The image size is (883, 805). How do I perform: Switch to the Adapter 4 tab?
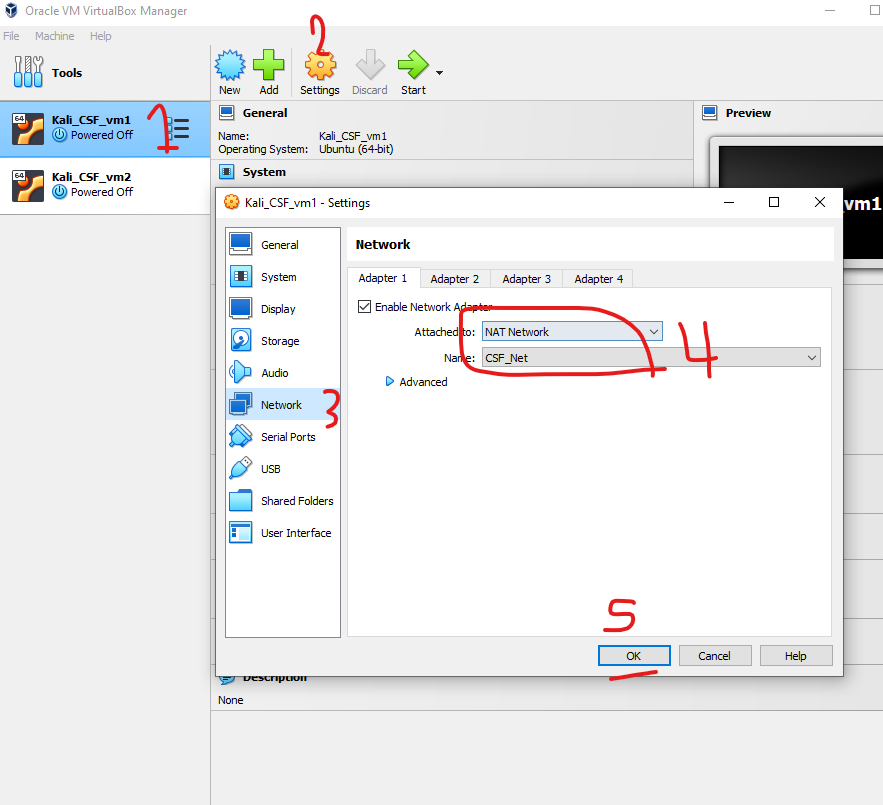pyautogui.click(x=599, y=279)
